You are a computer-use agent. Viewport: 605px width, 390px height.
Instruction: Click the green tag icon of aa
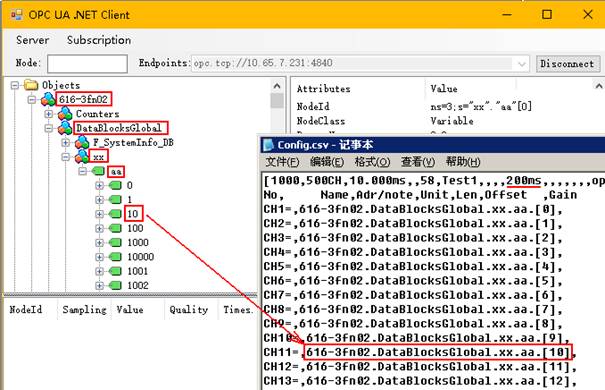click(x=98, y=171)
